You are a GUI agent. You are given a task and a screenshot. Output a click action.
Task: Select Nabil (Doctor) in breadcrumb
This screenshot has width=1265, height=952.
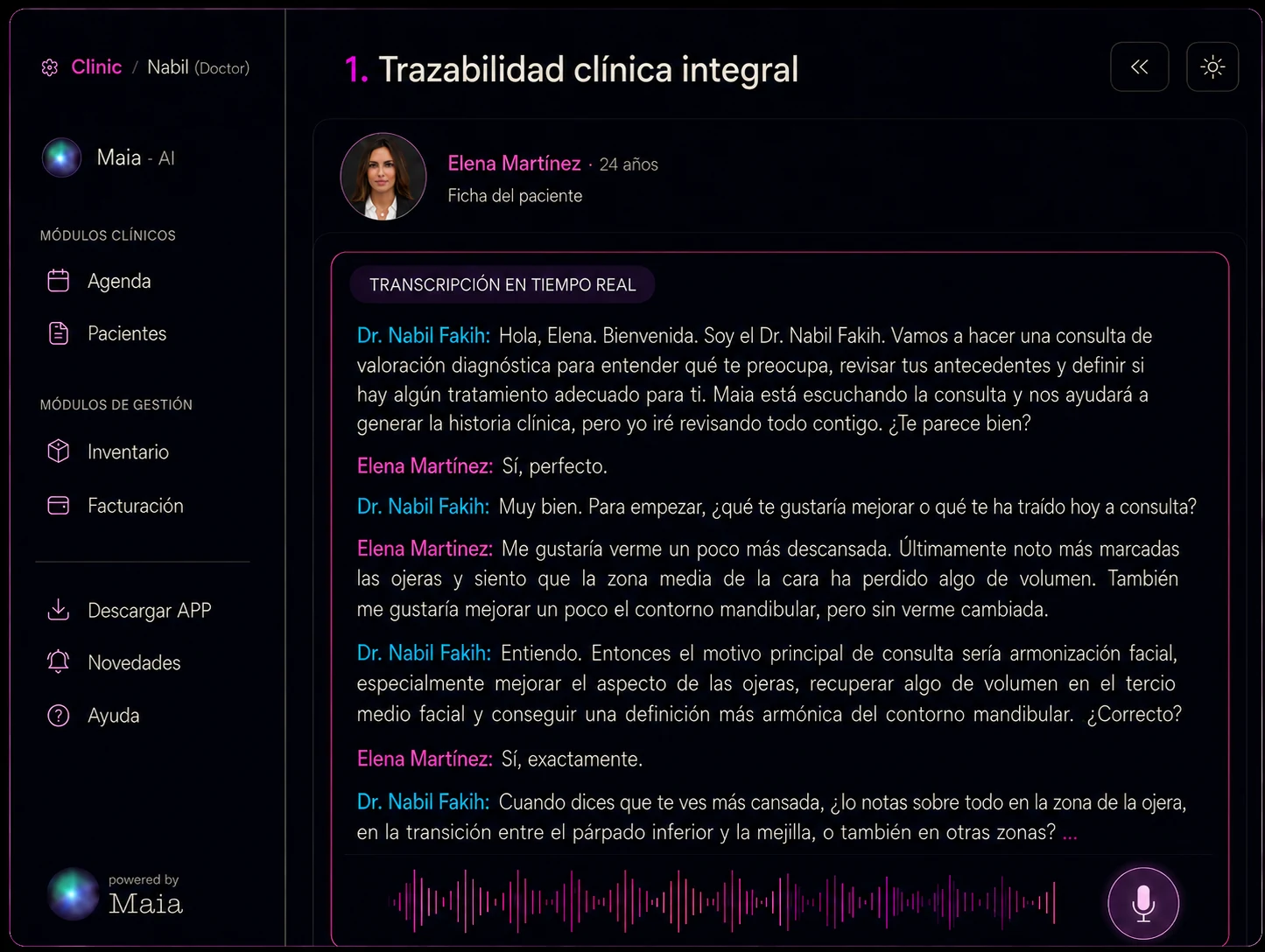(198, 67)
